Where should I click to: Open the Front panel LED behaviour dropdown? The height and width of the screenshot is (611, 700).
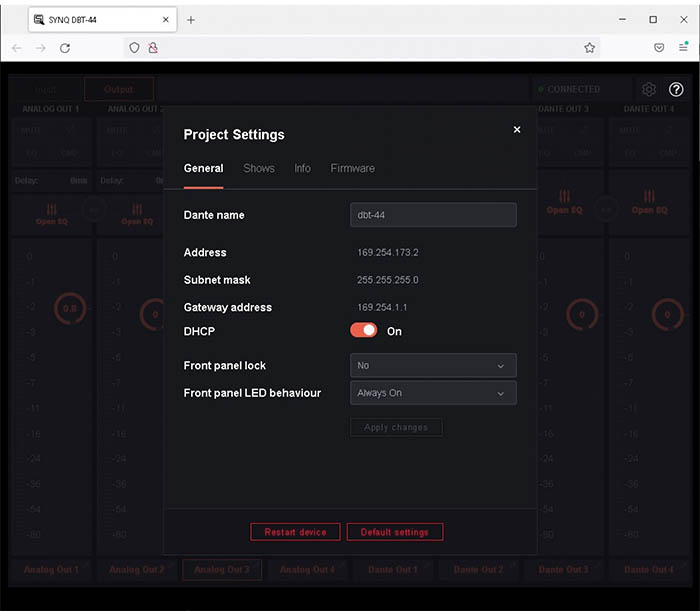(433, 393)
